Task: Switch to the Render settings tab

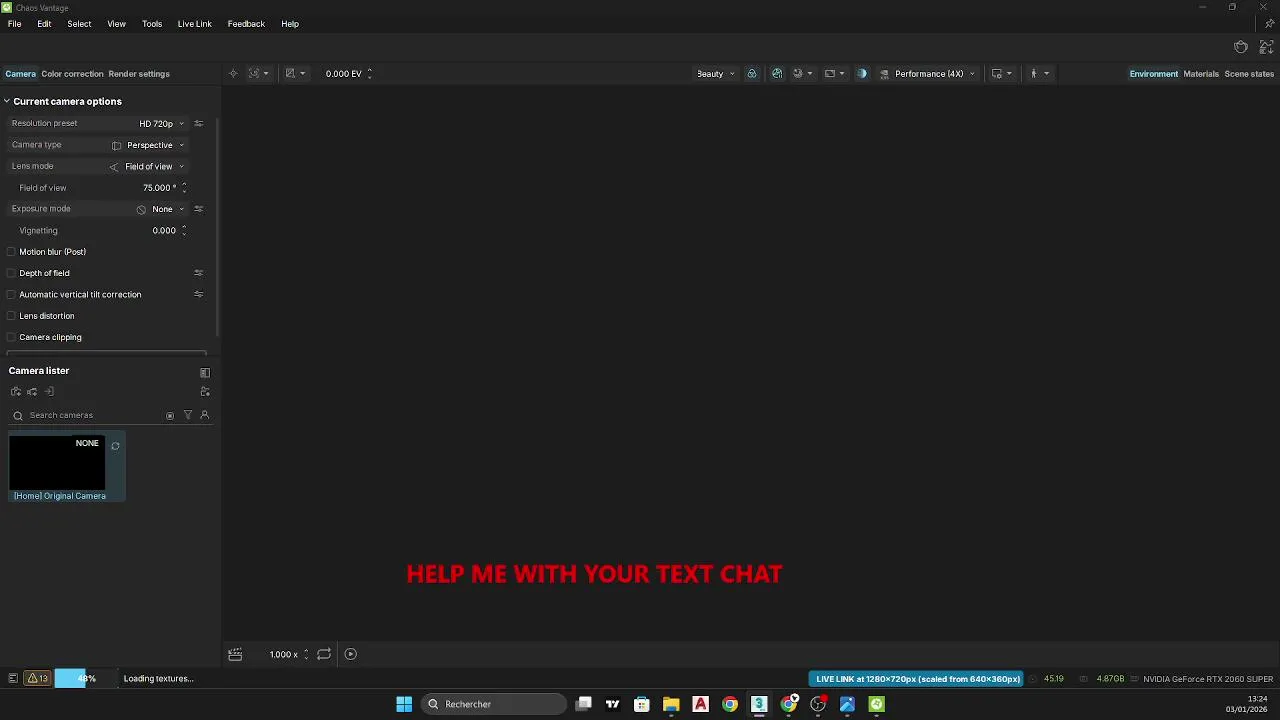Action: point(139,74)
